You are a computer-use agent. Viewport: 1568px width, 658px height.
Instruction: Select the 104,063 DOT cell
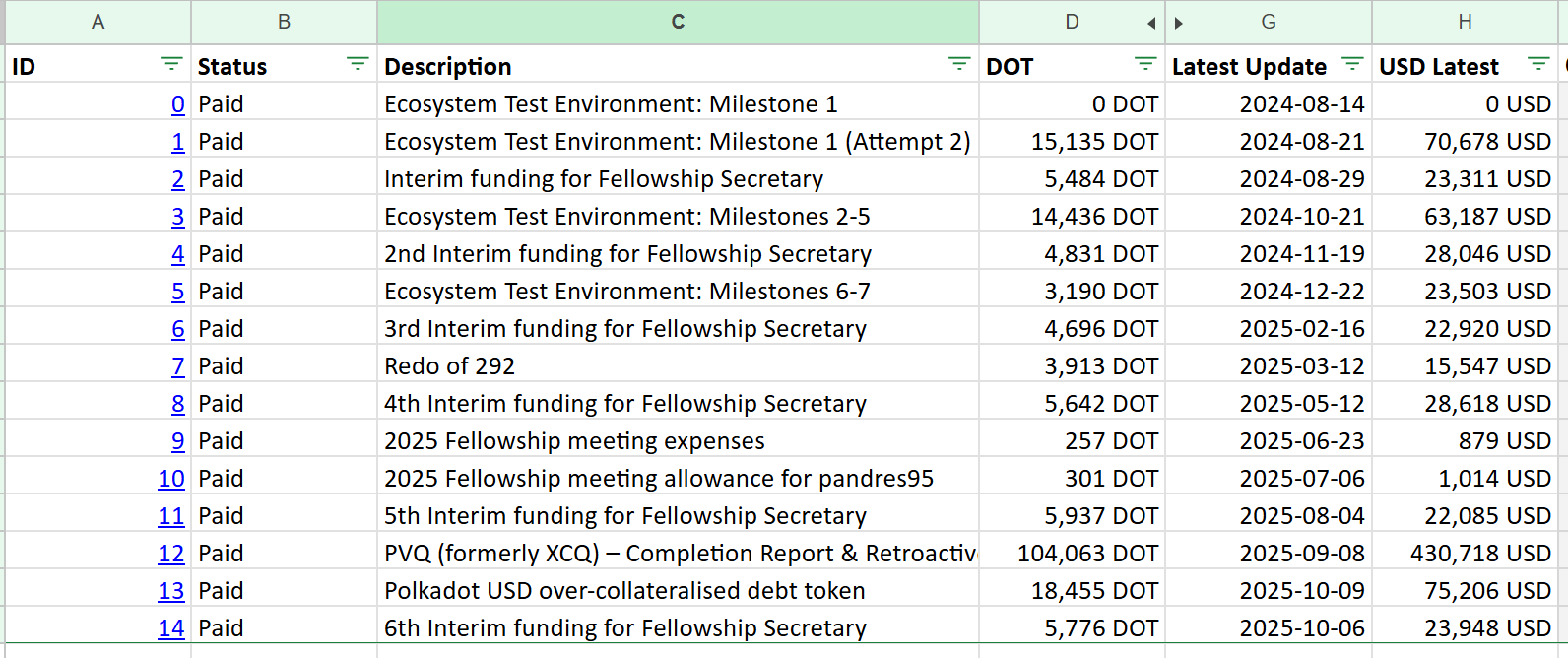(x=1072, y=554)
